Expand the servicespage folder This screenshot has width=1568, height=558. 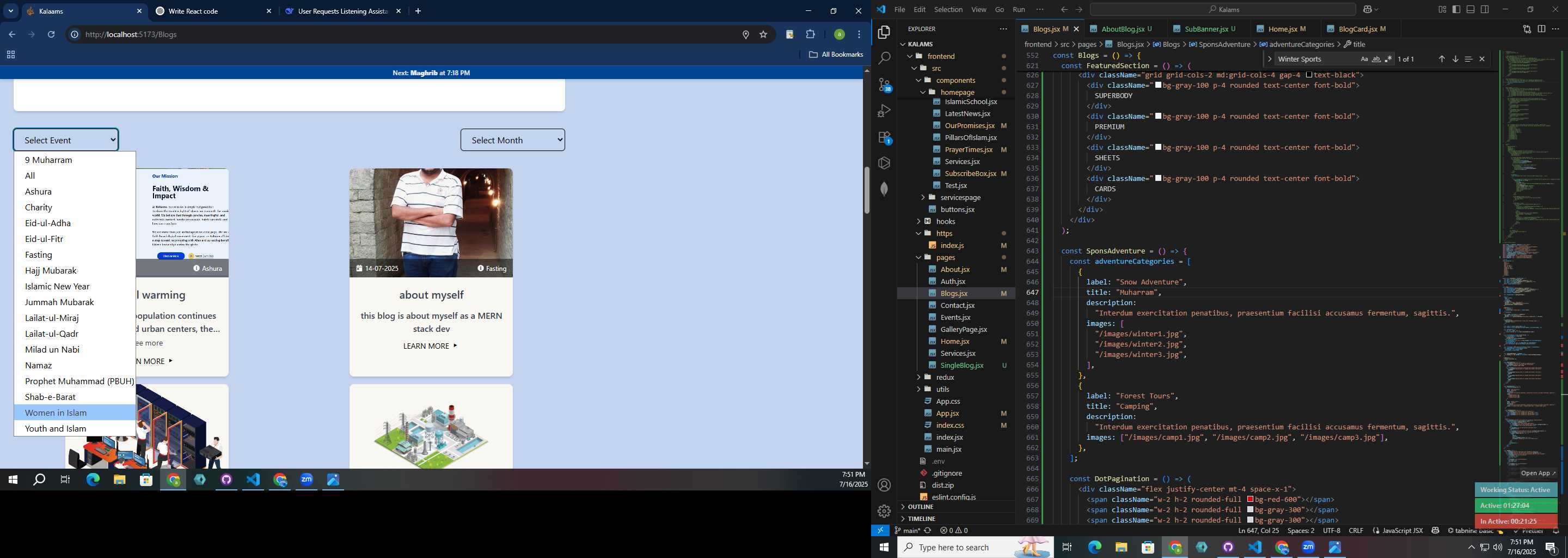pos(960,197)
